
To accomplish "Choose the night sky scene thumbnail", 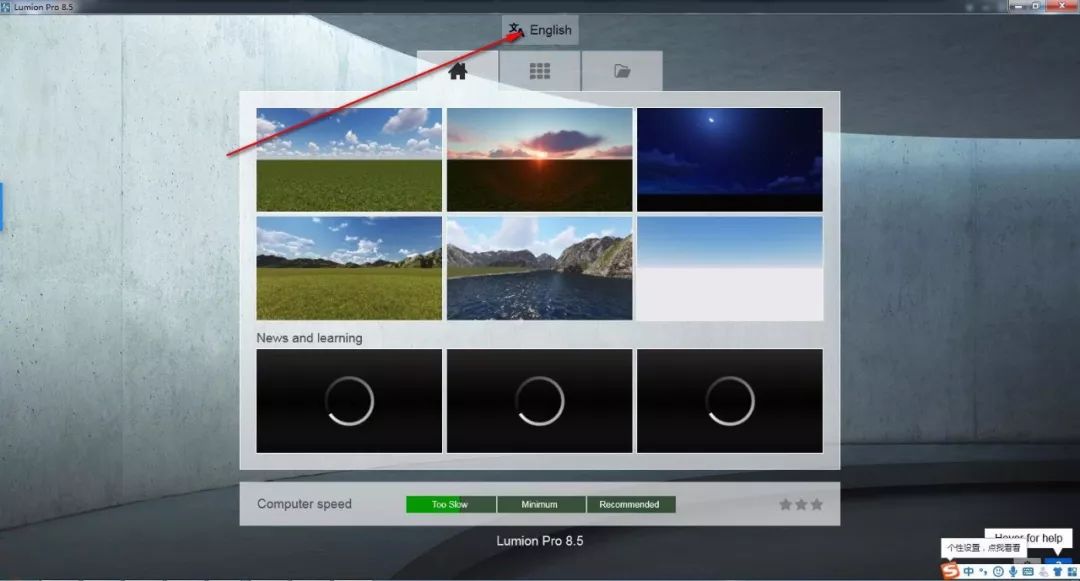I will coord(729,160).
